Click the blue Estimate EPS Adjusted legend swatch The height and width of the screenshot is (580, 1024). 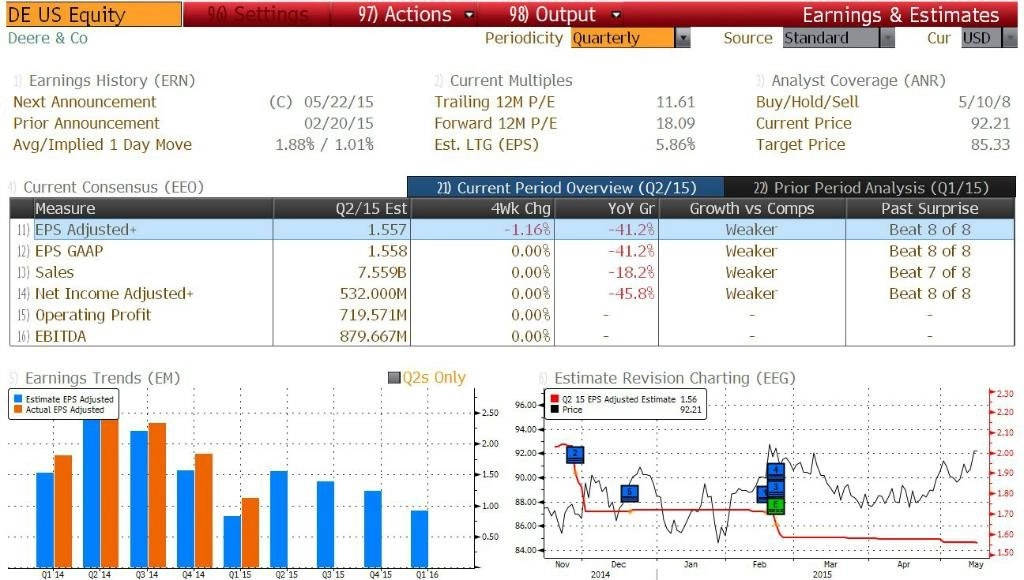pos(18,399)
